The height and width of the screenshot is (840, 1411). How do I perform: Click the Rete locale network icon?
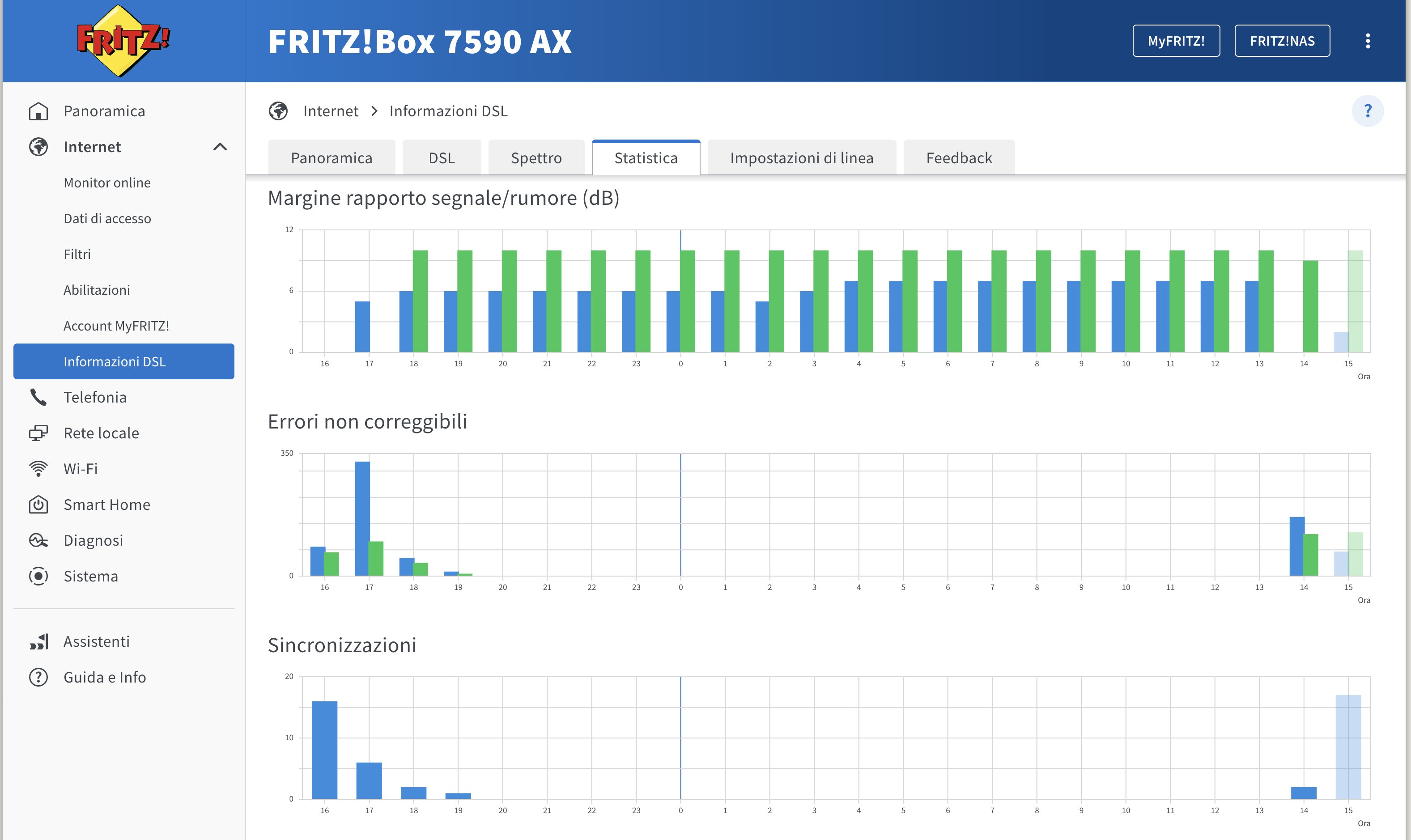pos(38,433)
